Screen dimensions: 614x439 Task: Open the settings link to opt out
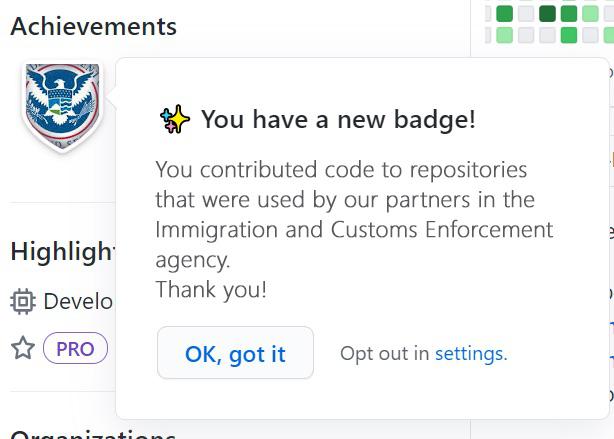(470, 353)
